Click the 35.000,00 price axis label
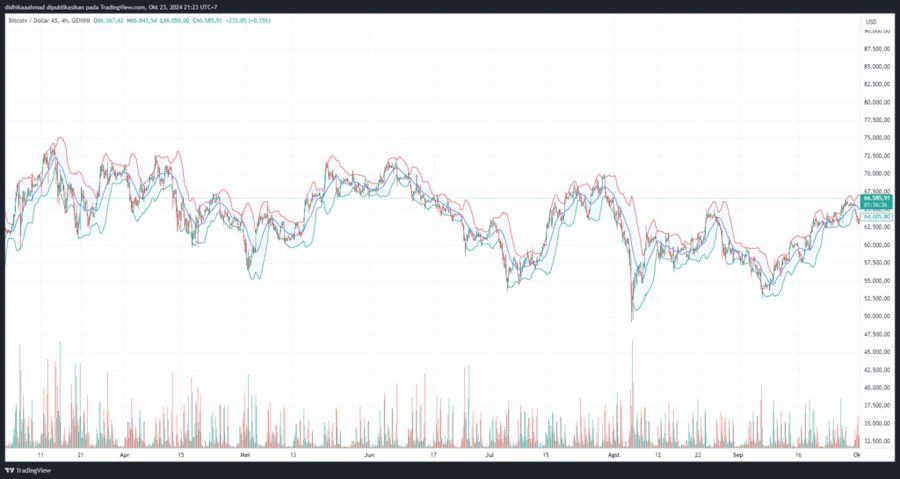Image resolution: width=900 pixels, height=479 pixels. [x=877, y=423]
